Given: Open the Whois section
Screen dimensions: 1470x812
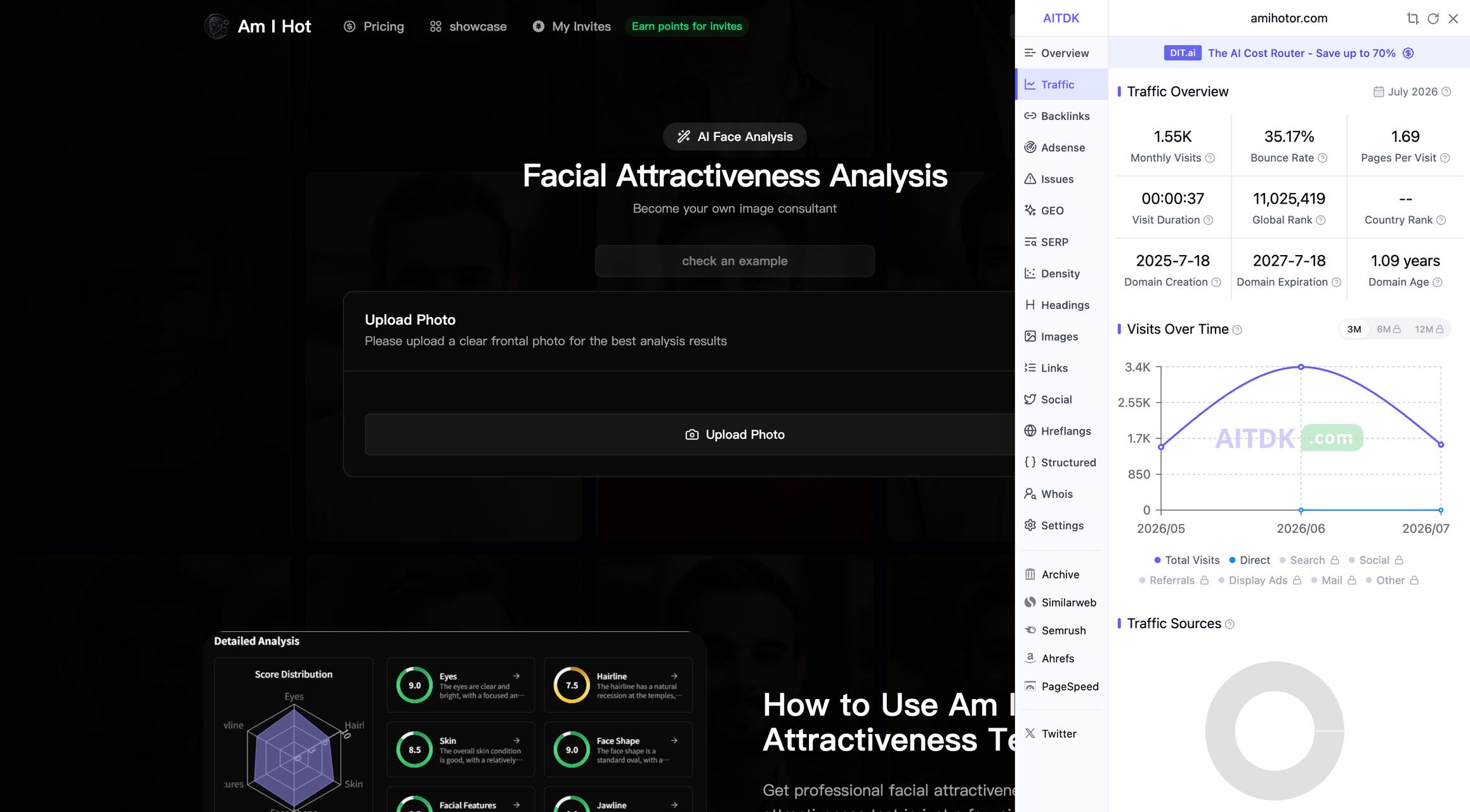Looking at the screenshot, I should pos(1061,494).
